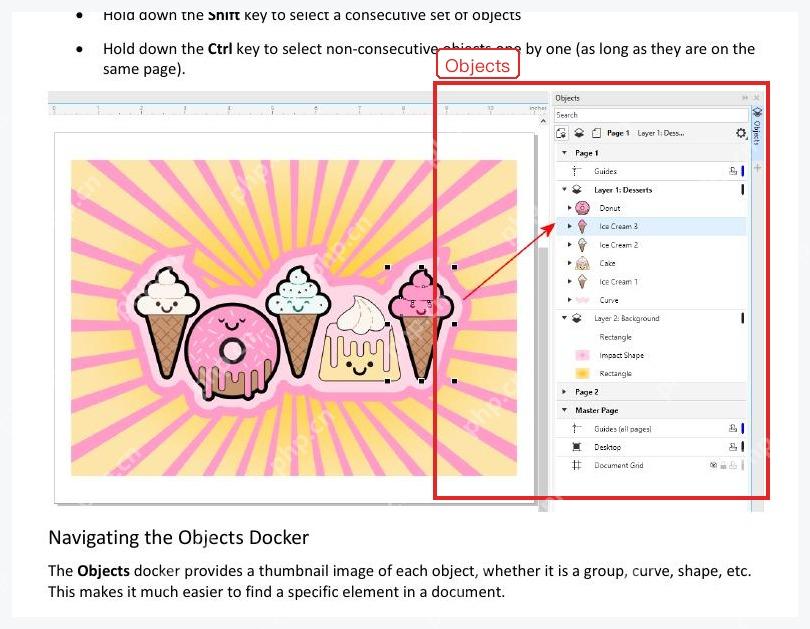Expand the Page 2 tree node
Viewport: 810px width, 629px height.
(564, 392)
